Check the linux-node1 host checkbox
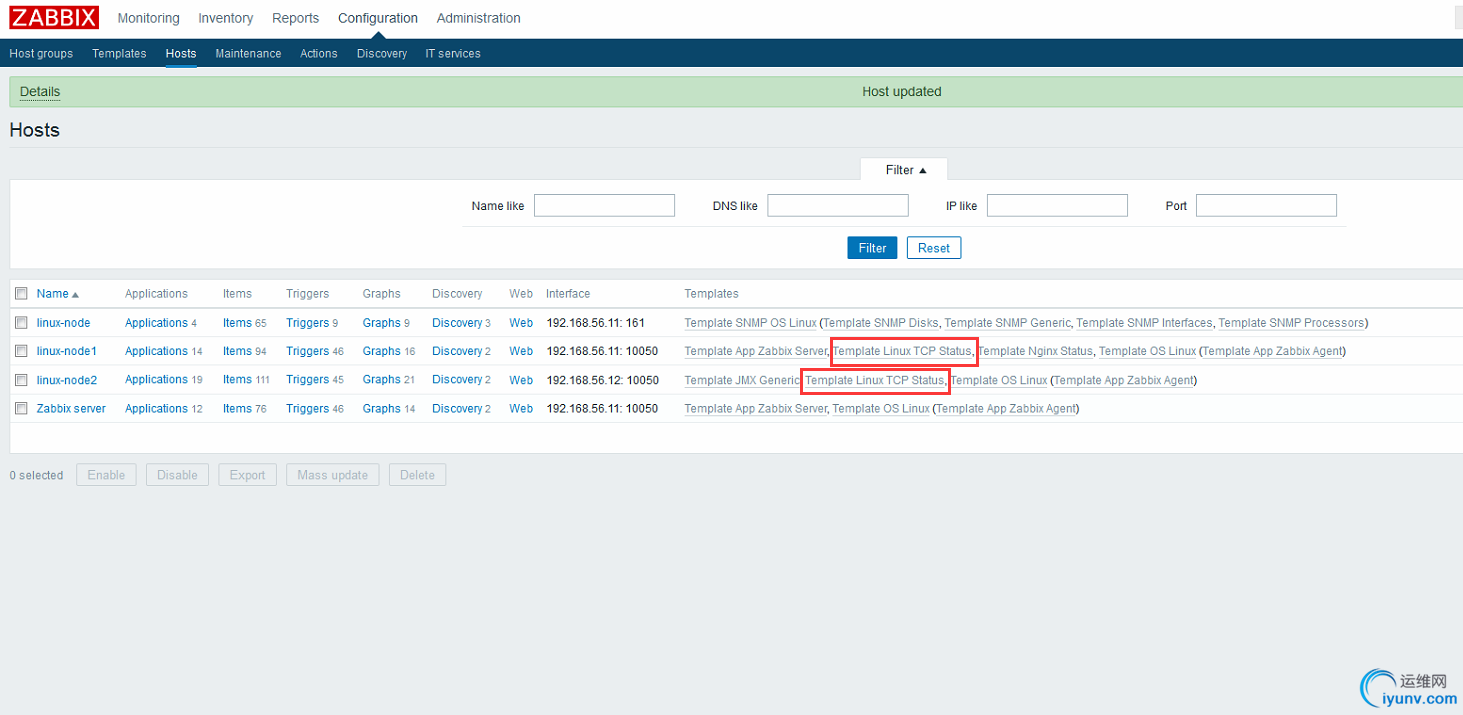 (x=21, y=351)
